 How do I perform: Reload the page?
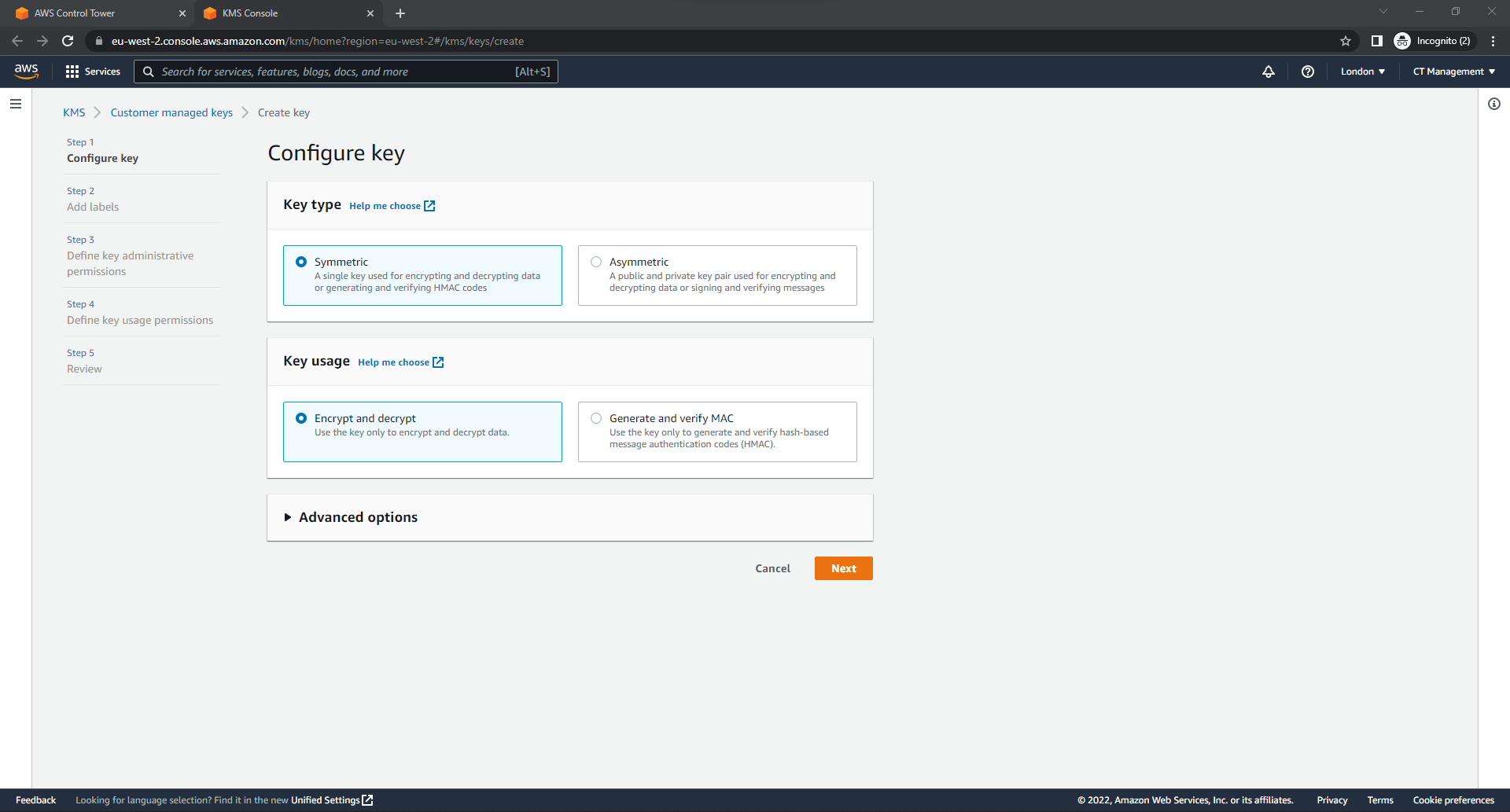click(68, 41)
